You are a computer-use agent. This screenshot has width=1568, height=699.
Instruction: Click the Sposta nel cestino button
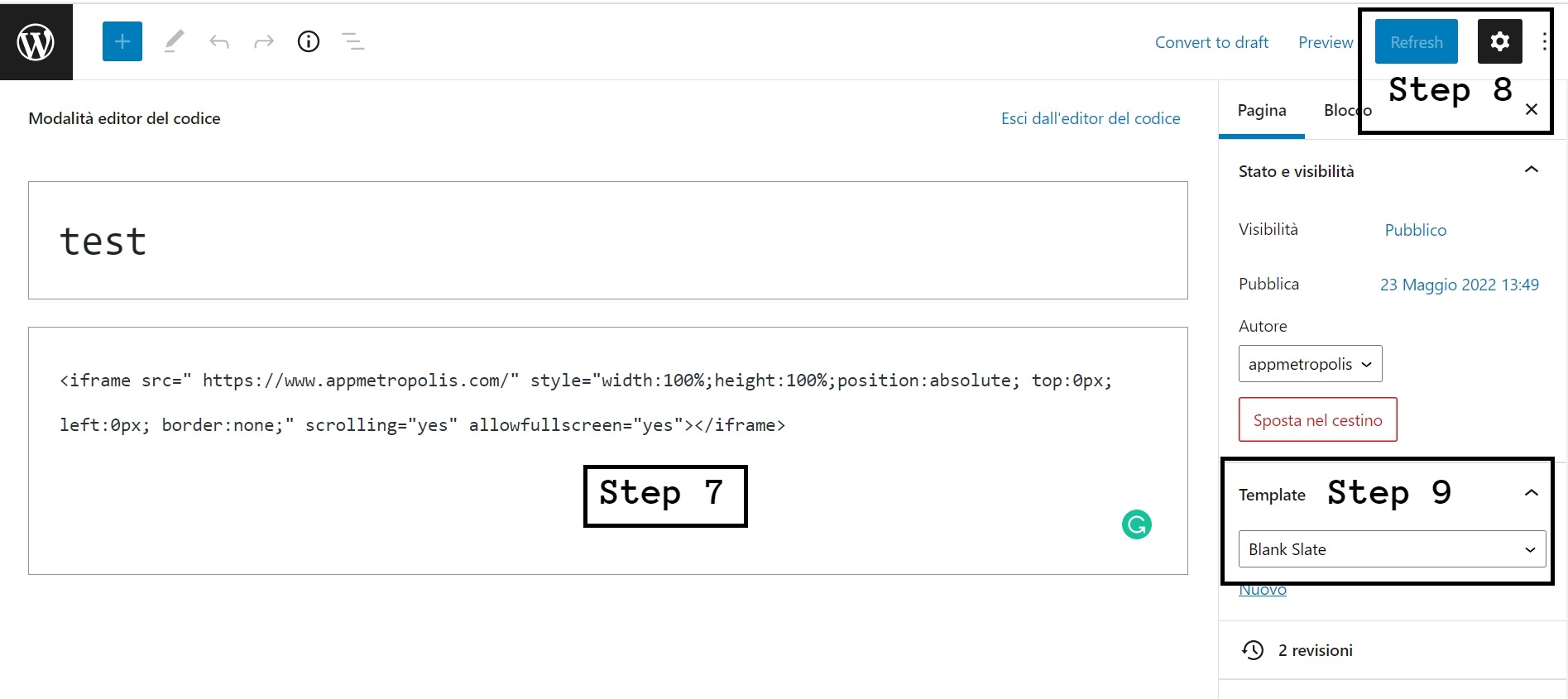(1318, 419)
